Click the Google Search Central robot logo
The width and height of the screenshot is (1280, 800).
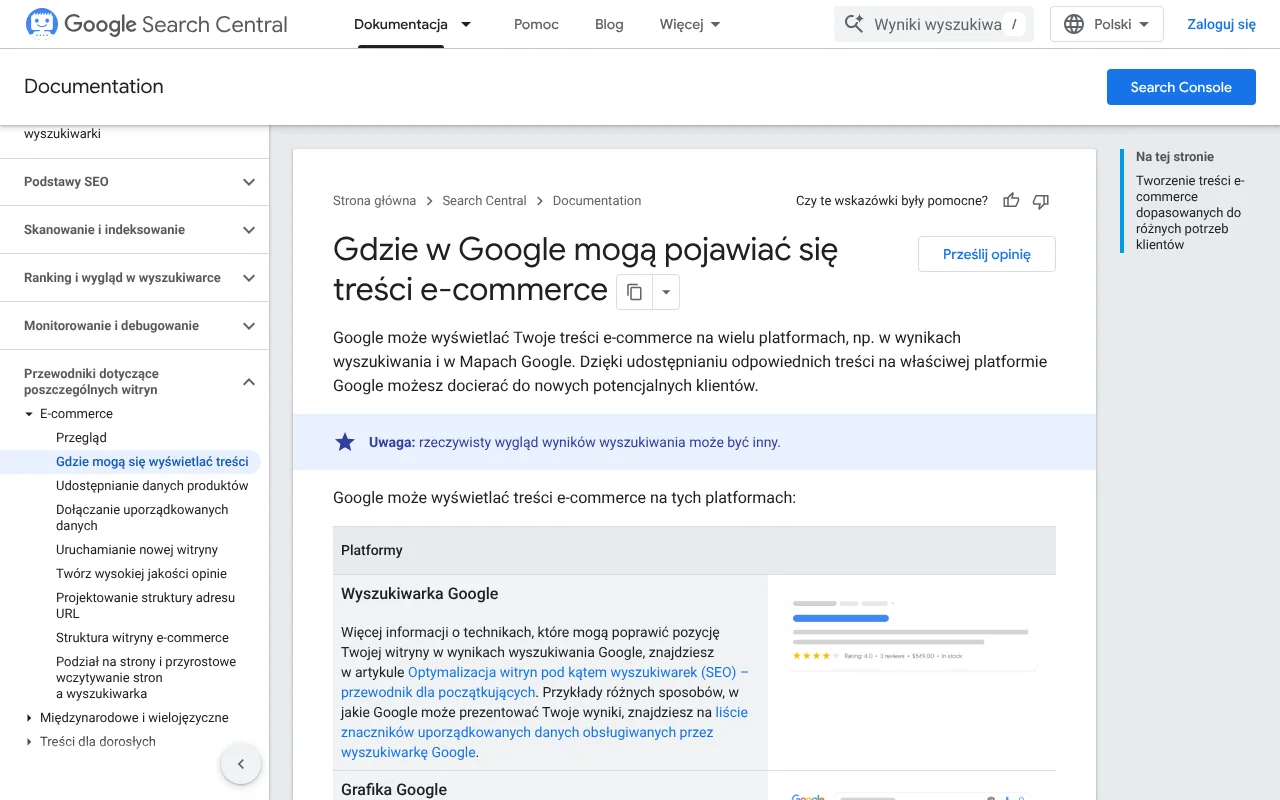pos(41,24)
